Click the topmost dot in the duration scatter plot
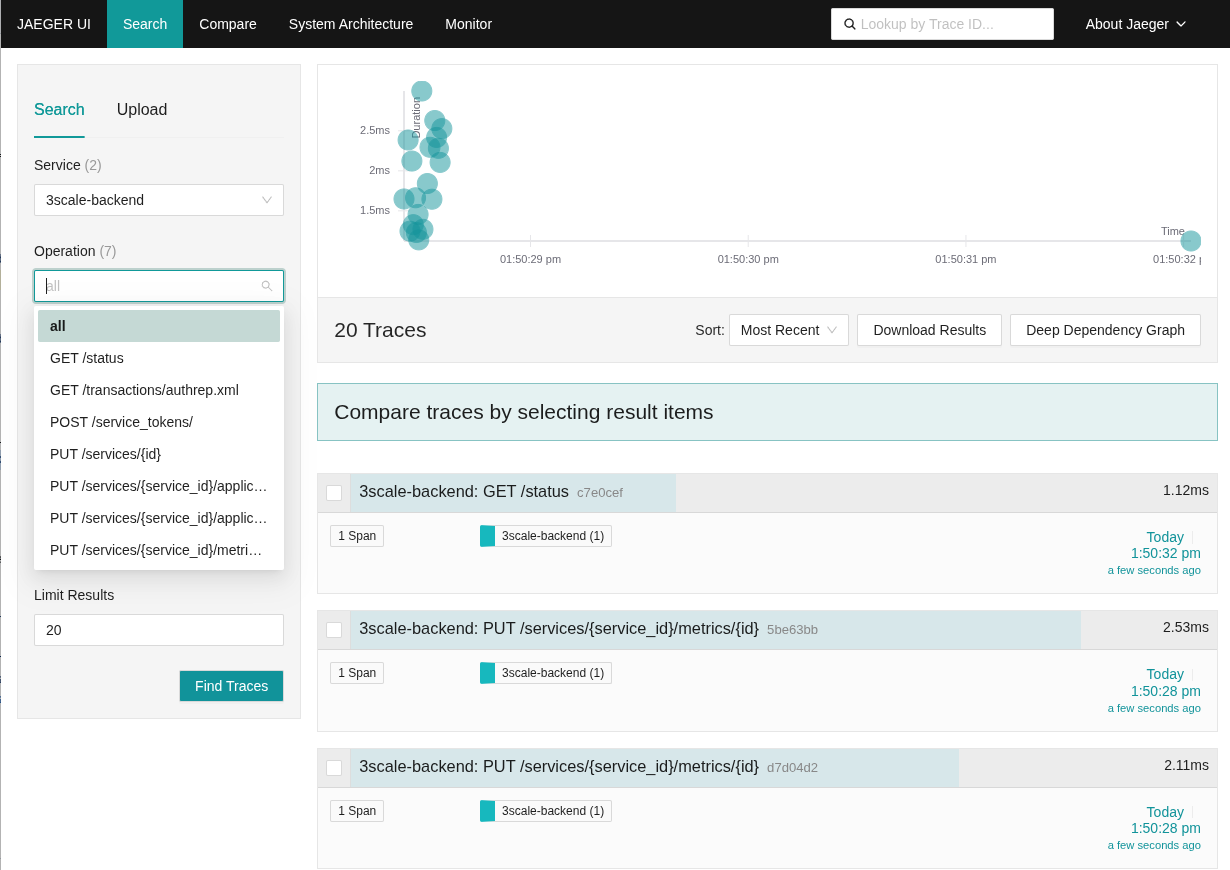Viewport: 1230px width, 870px height. point(422,91)
